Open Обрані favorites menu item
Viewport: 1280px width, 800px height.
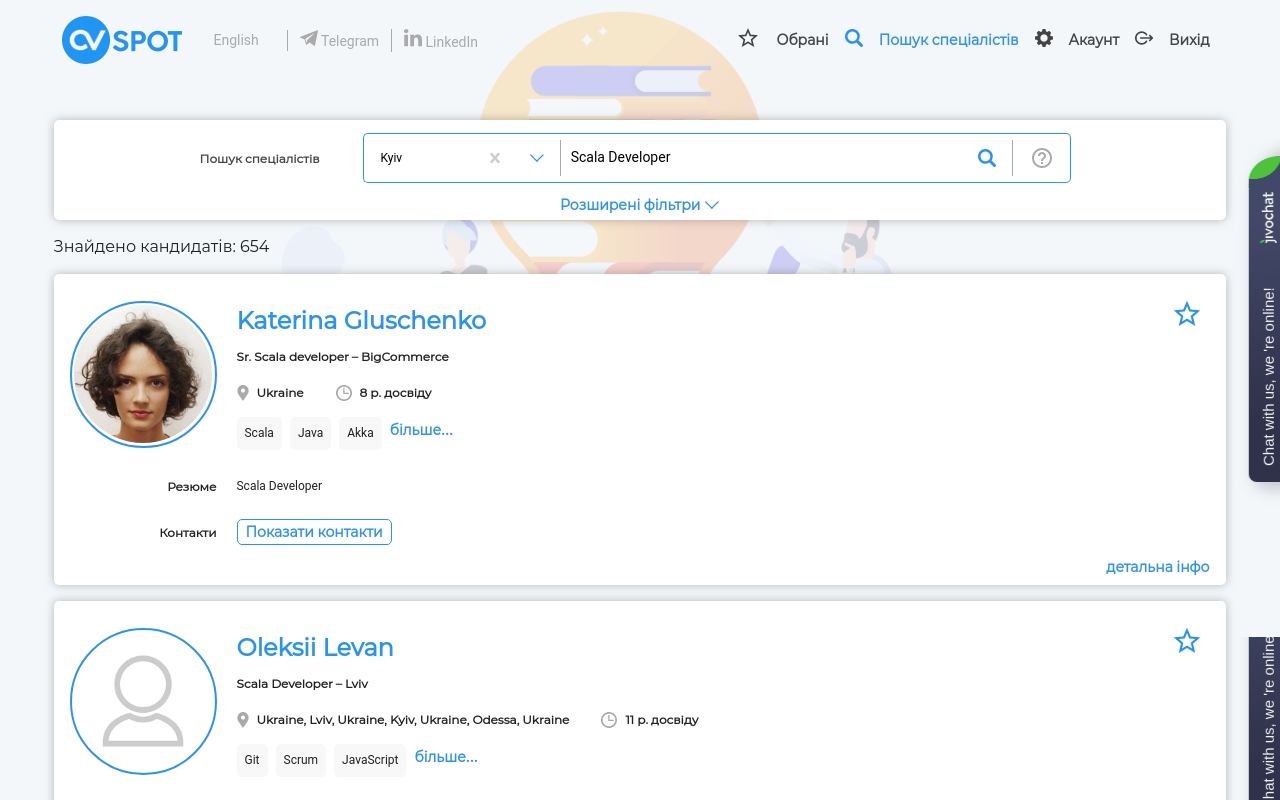pos(802,40)
